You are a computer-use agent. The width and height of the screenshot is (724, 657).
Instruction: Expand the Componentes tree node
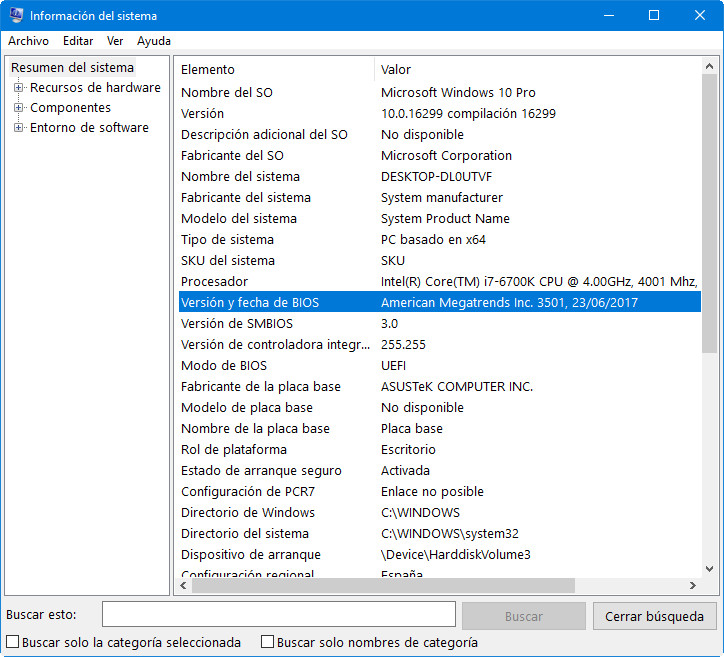click(18, 108)
